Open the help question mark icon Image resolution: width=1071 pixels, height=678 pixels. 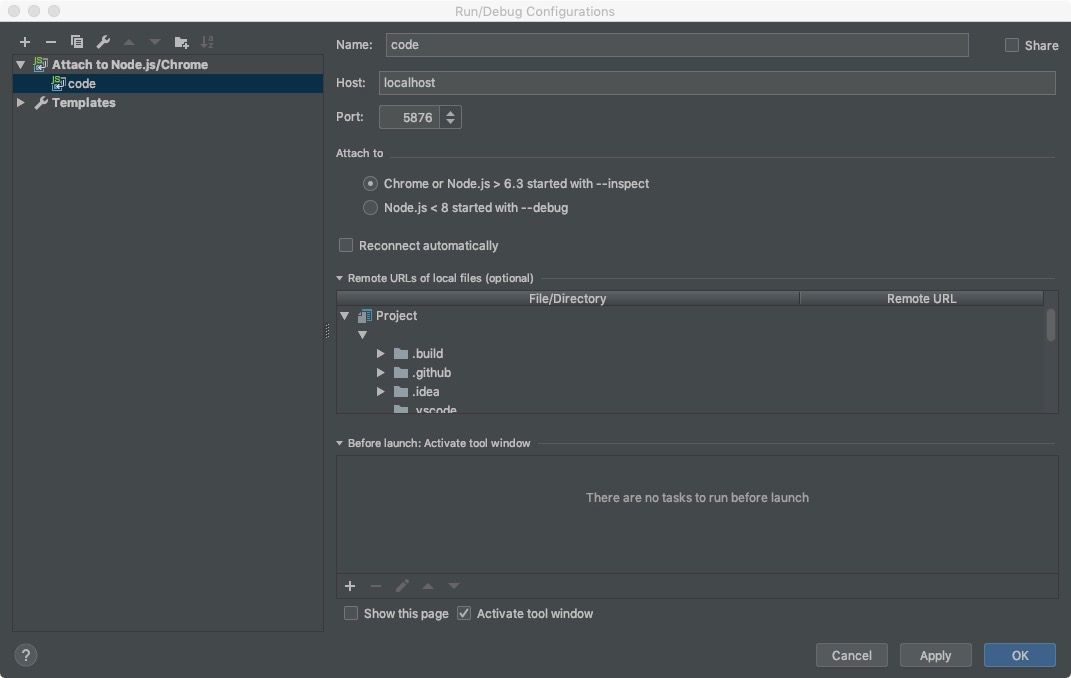(x=25, y=655)
